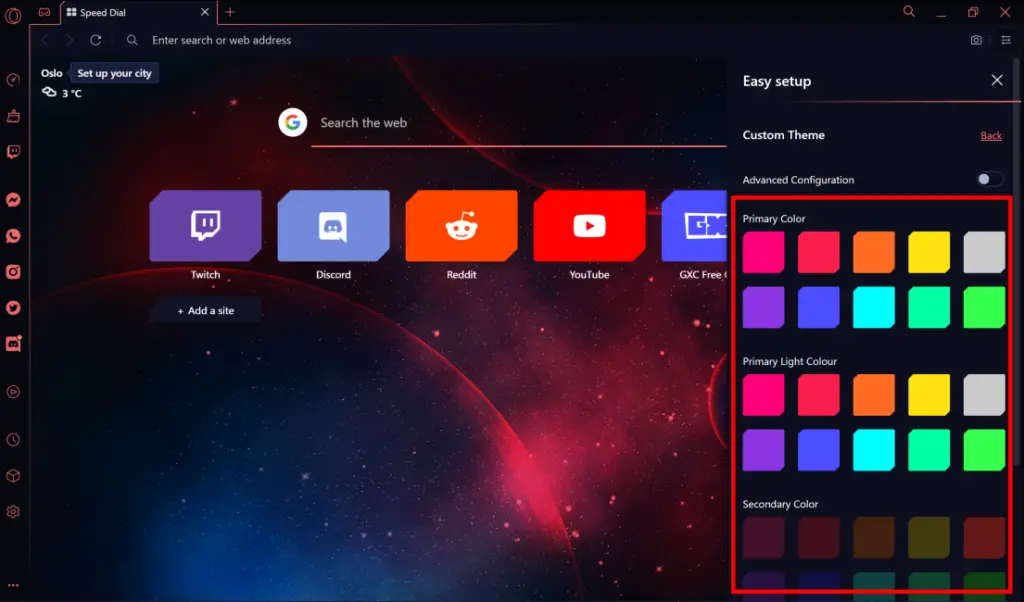Open GX Corner from the tab bar
This screenshot has width=1024, height=602.
click(x=44, y=12)
